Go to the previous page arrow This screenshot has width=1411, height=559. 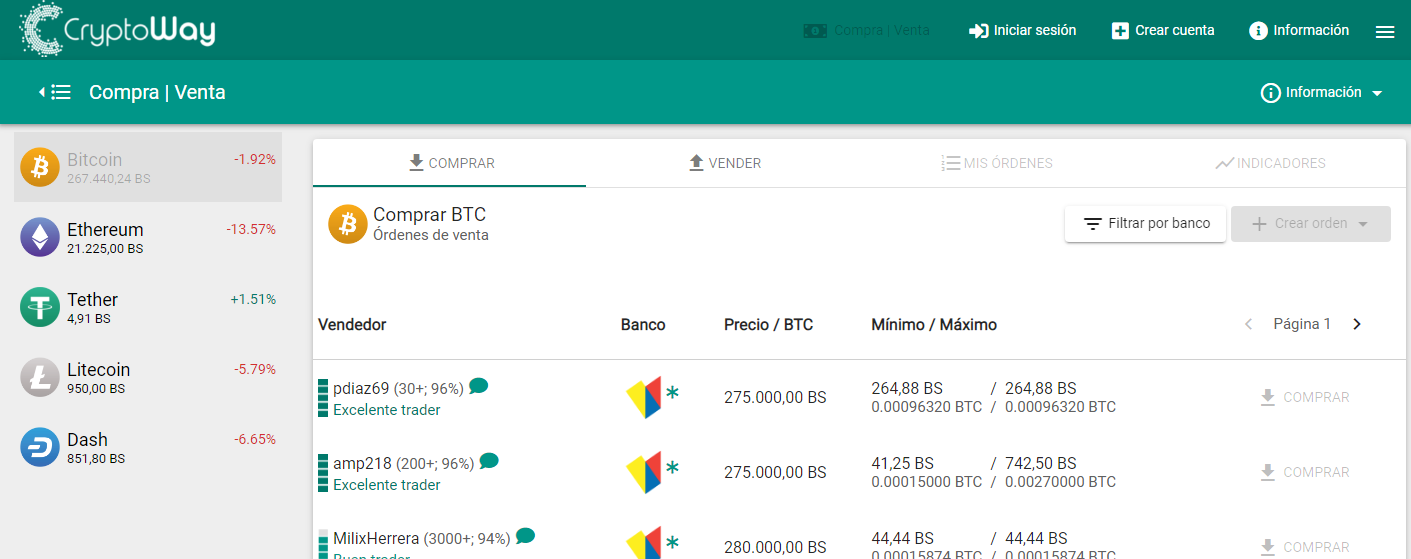(x=1248, y=324)
